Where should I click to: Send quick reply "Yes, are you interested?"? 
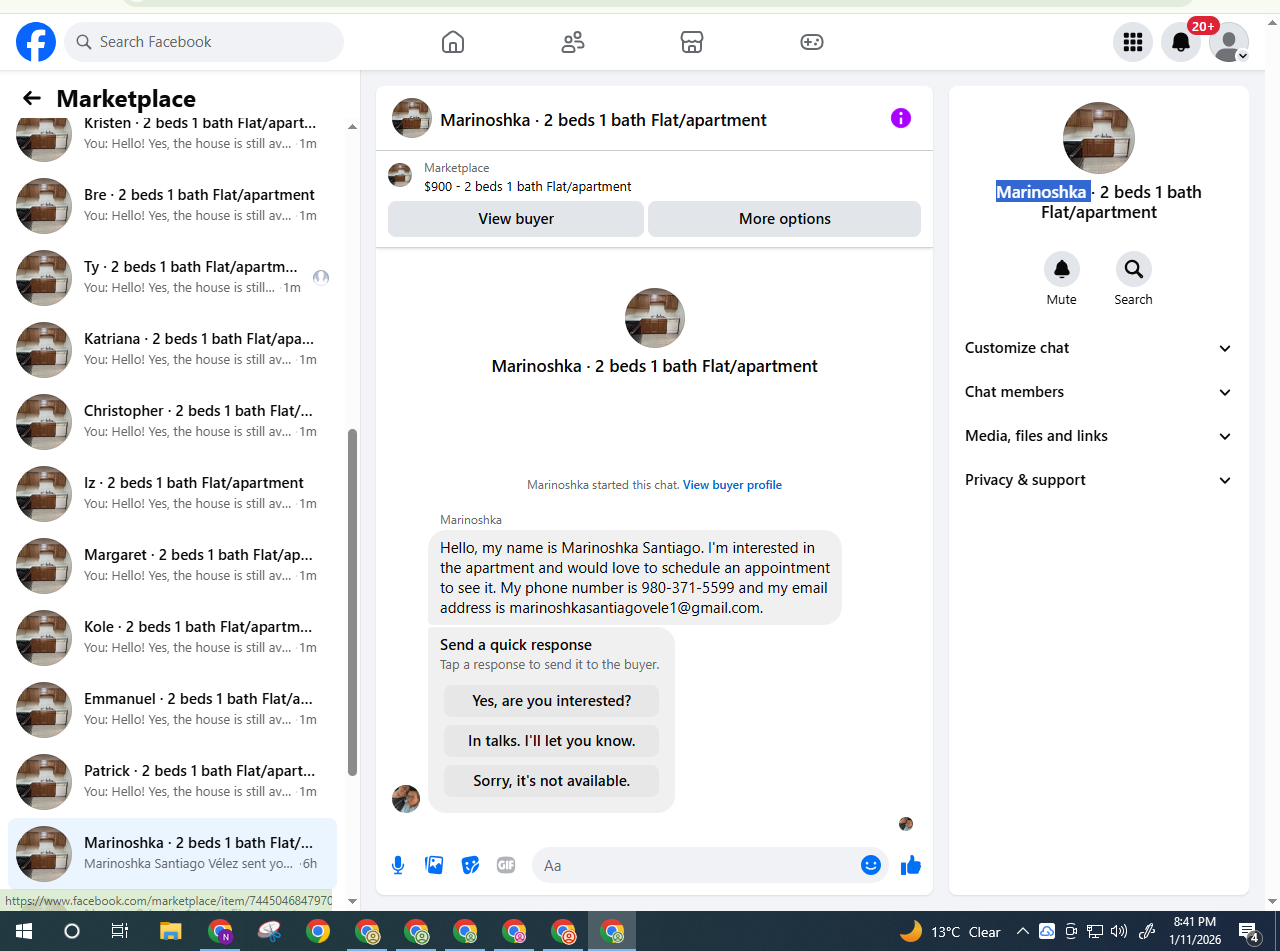[552, 701]
